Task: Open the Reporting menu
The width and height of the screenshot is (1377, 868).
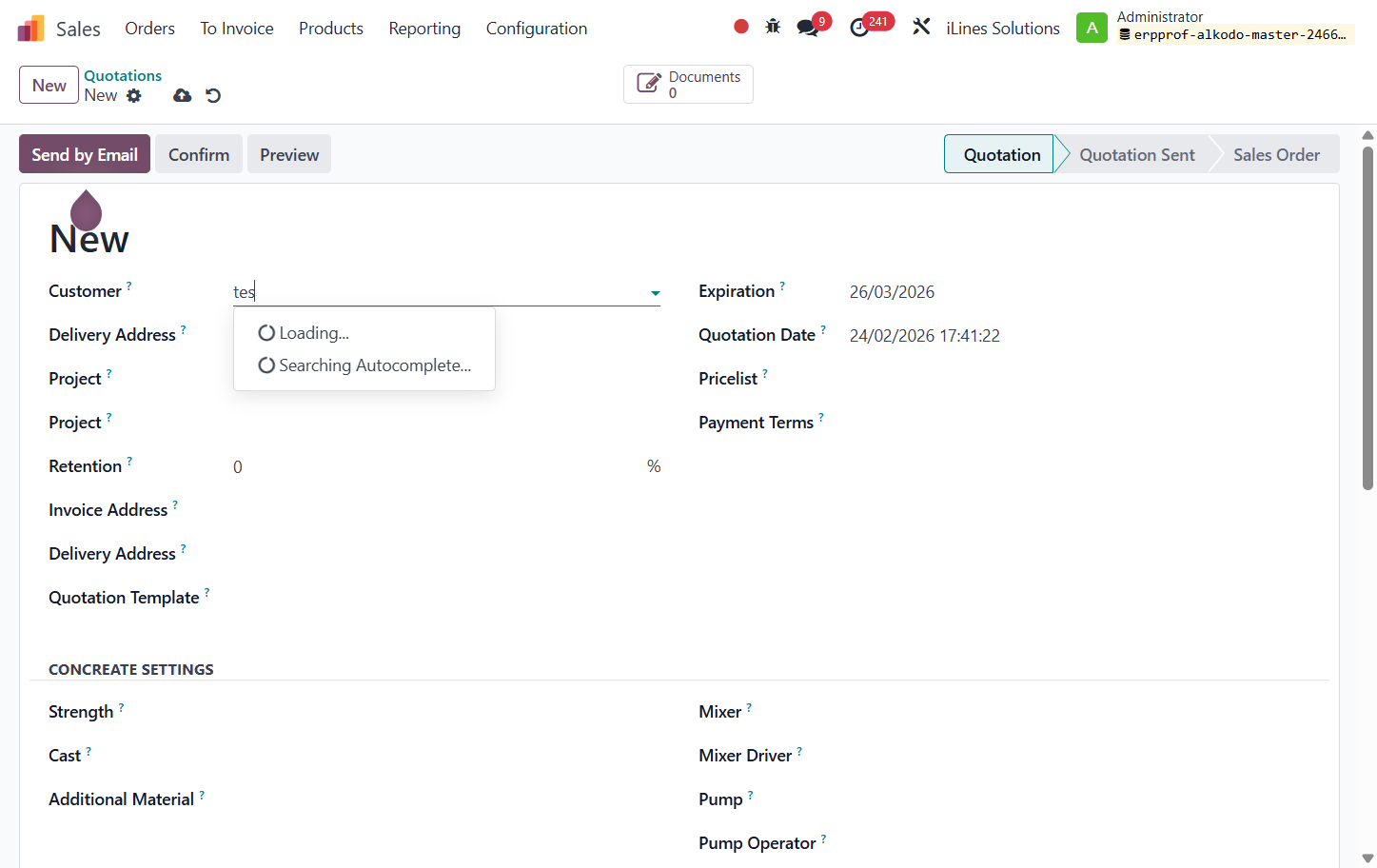Action: coord(424,29)
